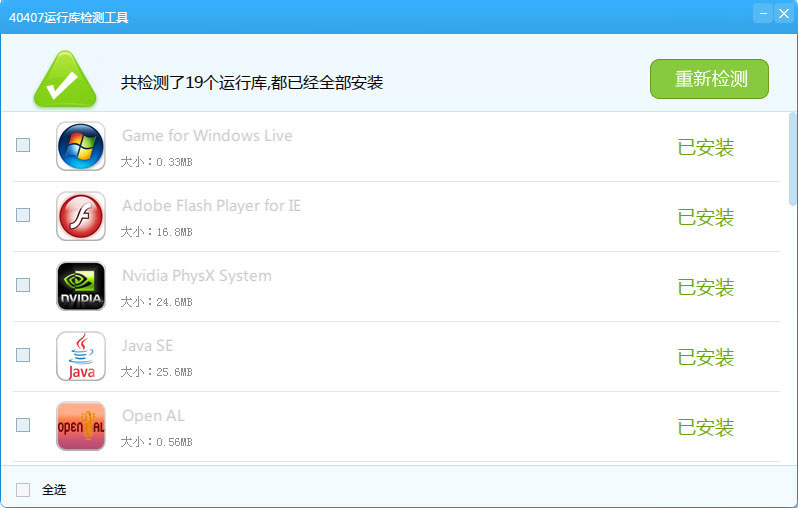Select the Open AL checkbox
Screen dimensions: 798x508
23,425
